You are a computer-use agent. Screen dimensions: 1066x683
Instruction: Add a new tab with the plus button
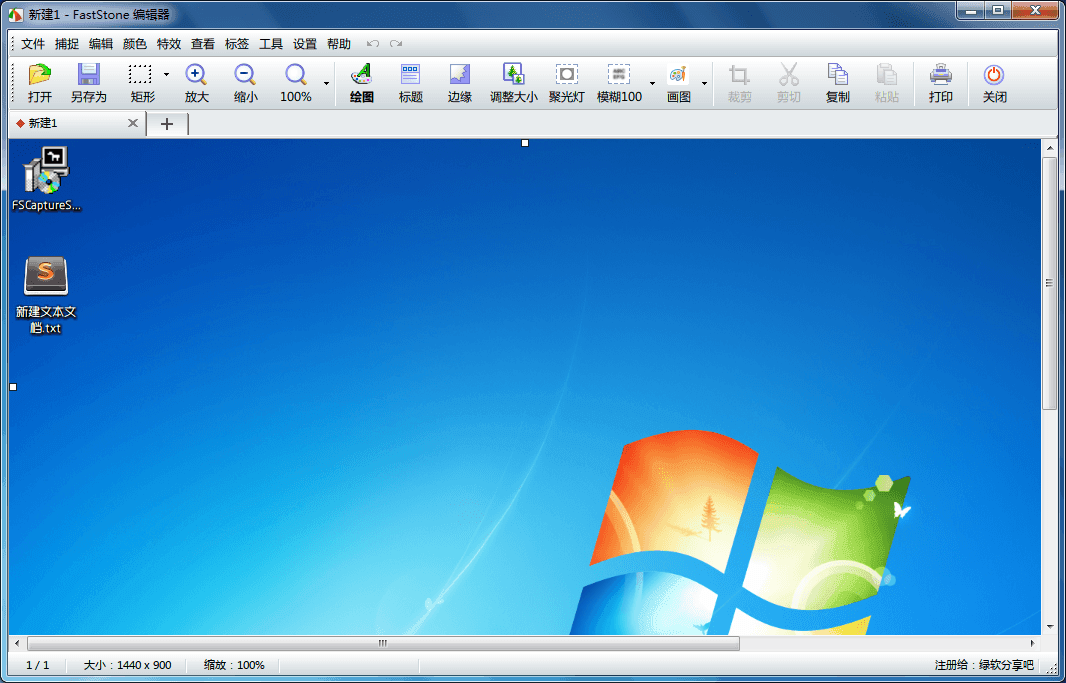(x=167, y=124)
